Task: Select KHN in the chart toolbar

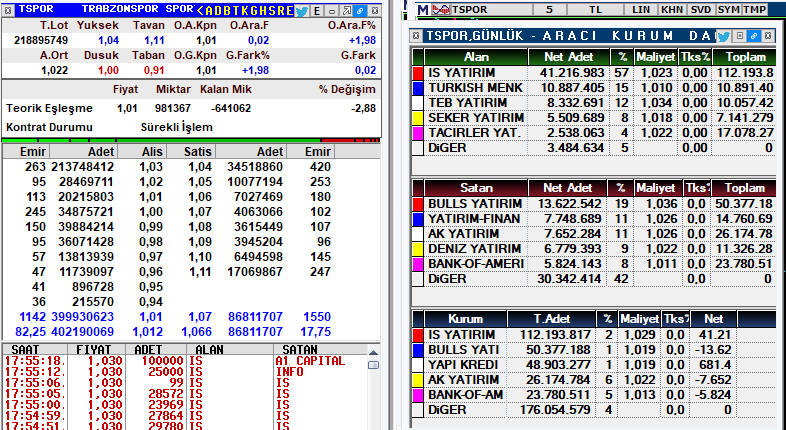Action: (x=671, y=9)
